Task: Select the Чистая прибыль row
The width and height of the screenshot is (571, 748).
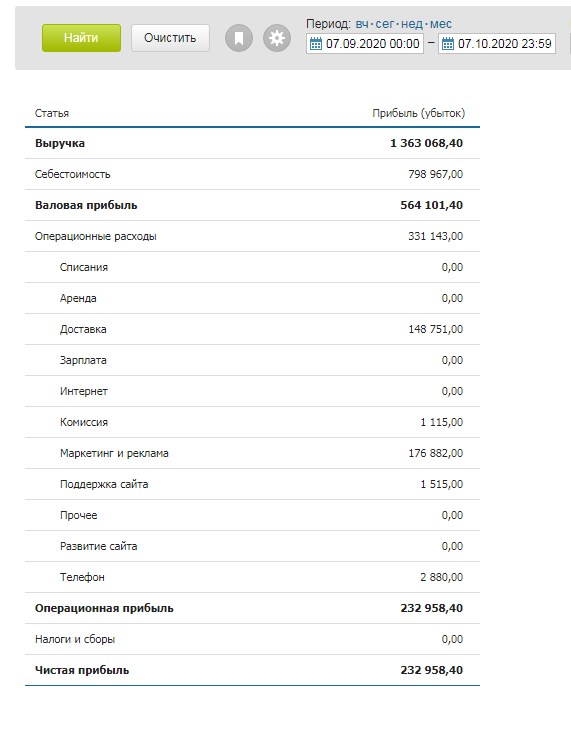Action: [x=252, y=670]
